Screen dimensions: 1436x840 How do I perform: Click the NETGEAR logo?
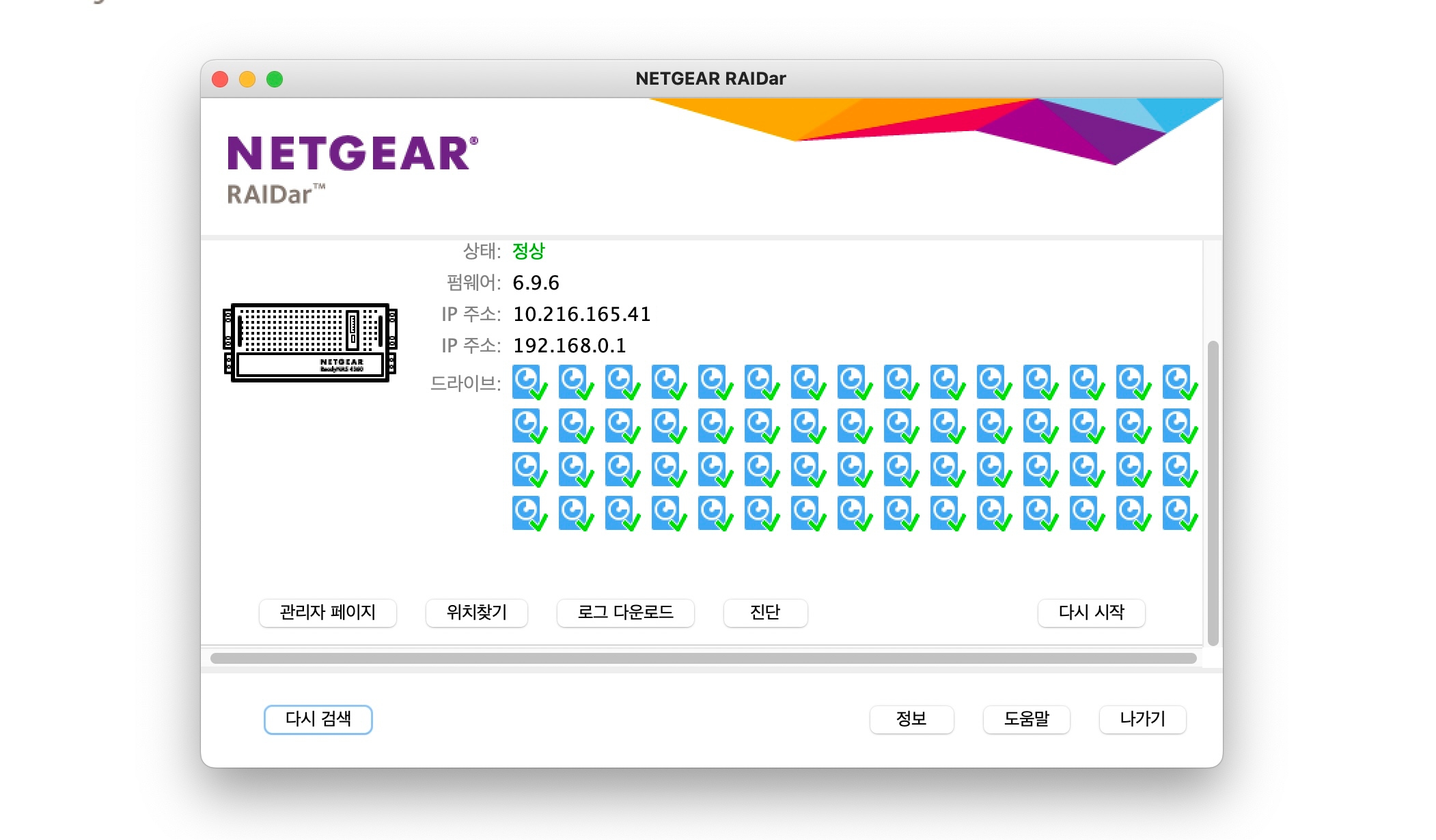(x=353, y=153)
